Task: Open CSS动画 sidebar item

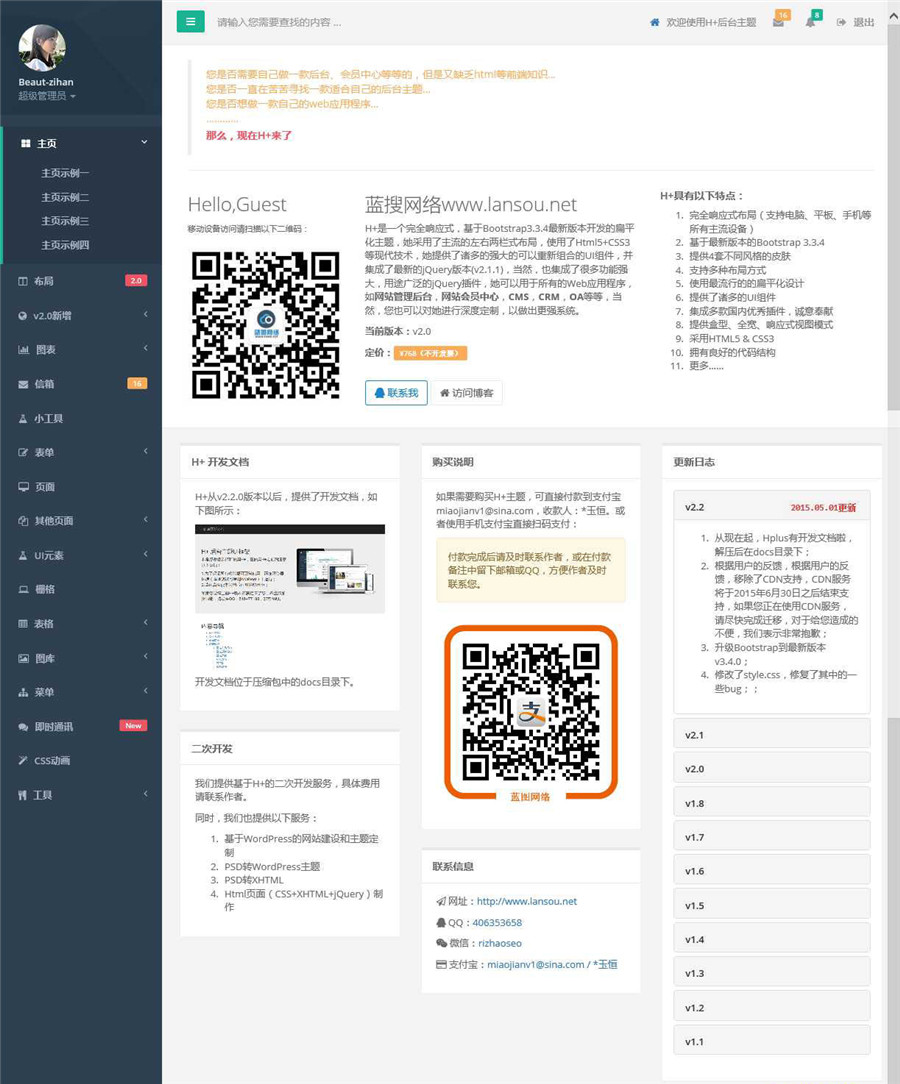Action: click(x=52, y=760)
